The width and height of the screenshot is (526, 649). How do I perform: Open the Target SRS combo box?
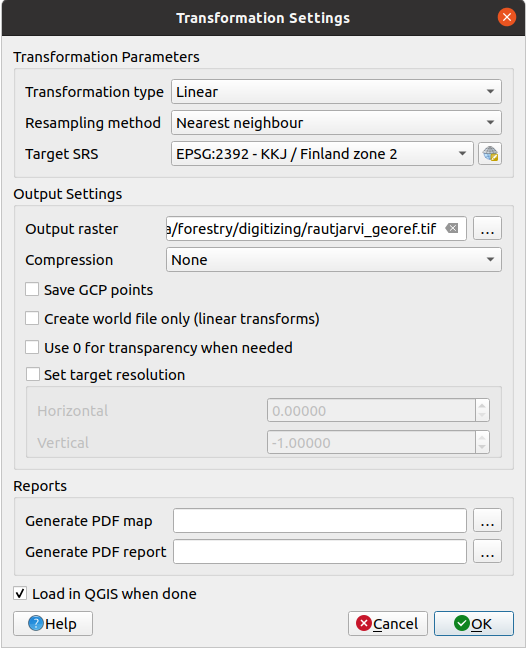click(x=322, y=154)
